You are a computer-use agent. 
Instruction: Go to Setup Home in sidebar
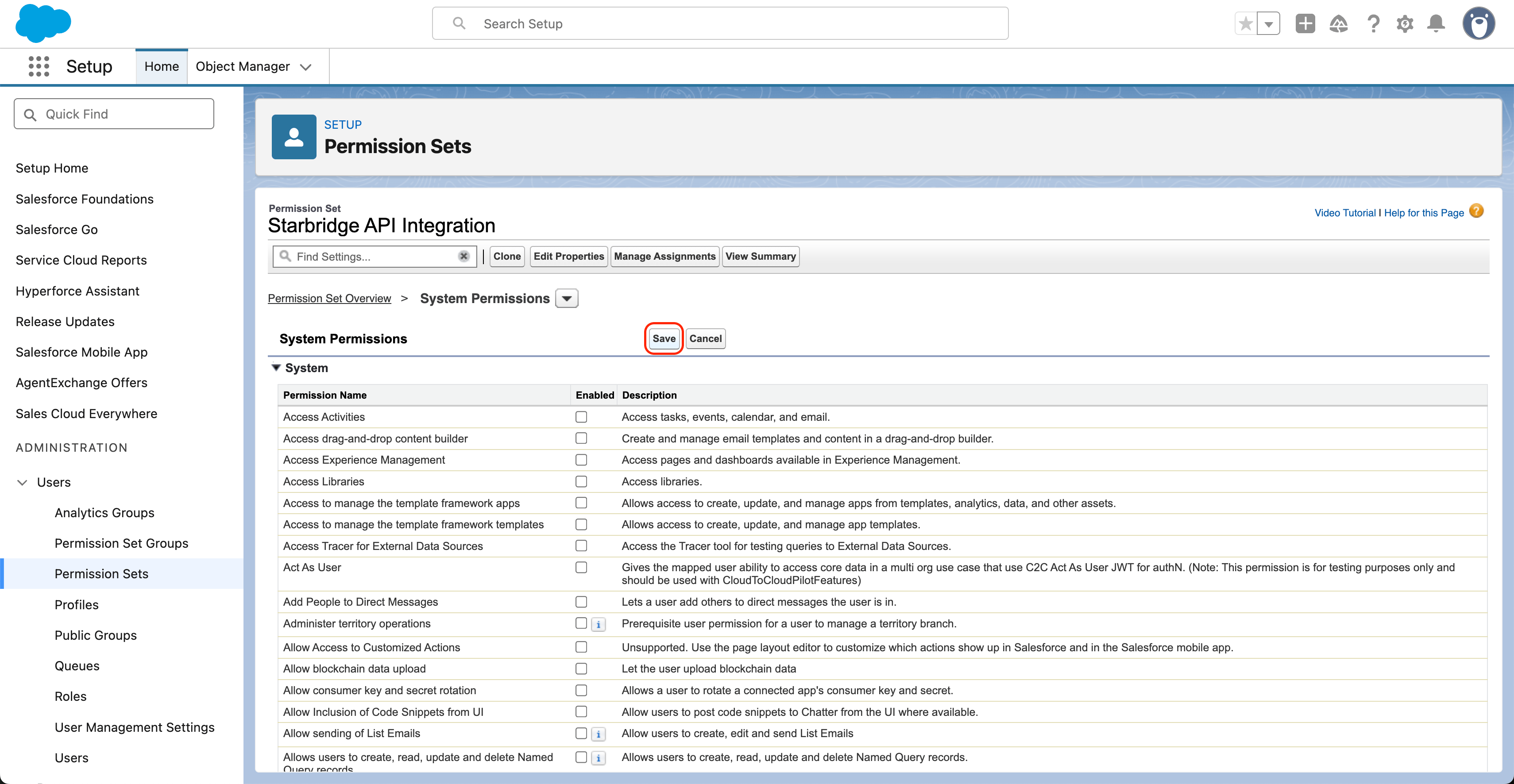tap(52, 168)
